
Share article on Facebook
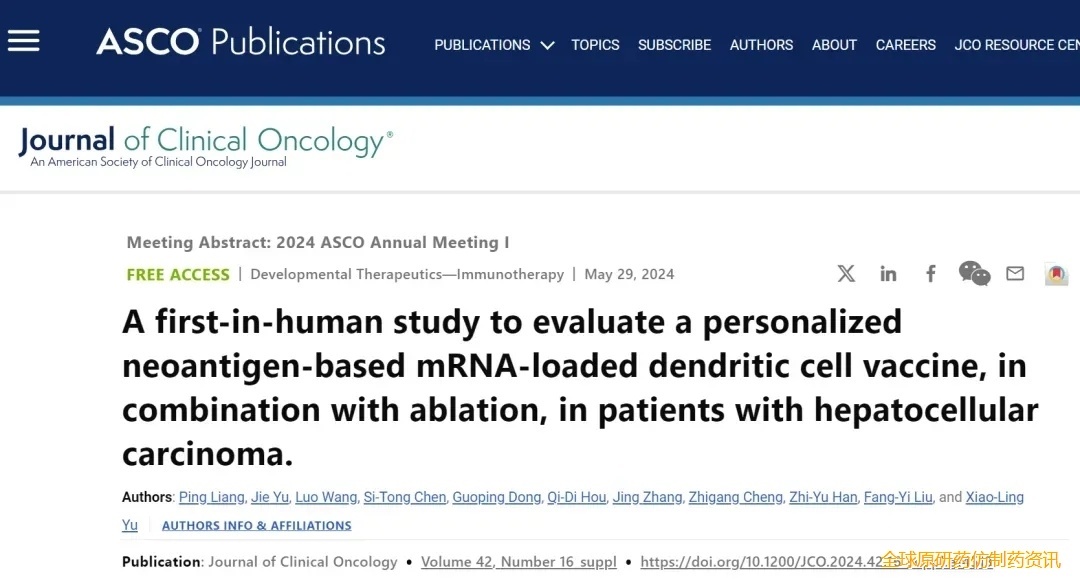931,274
